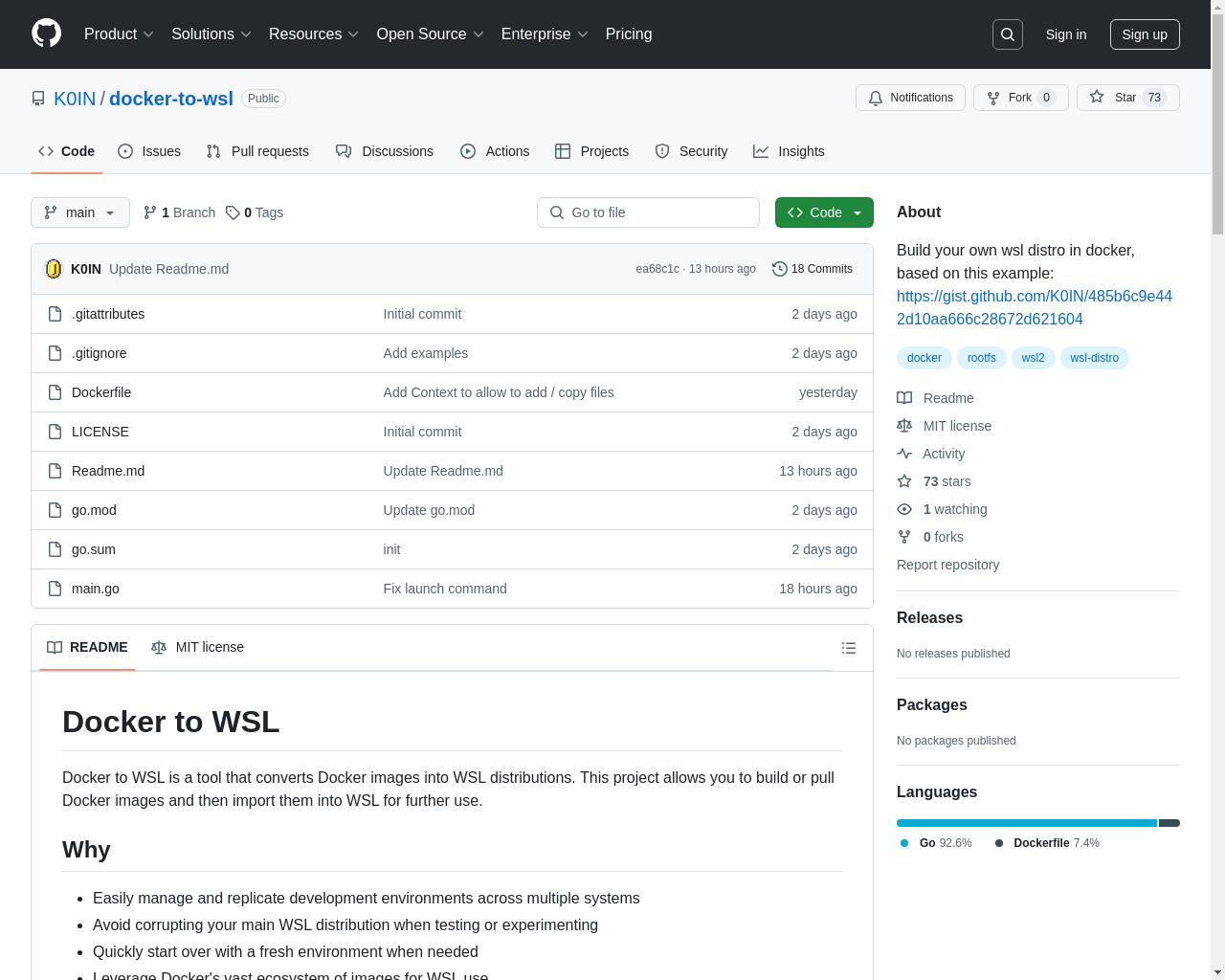Screen dimensions: 1225x980
Task: Click the docker topic tag
Action: (x=924, y=358)
